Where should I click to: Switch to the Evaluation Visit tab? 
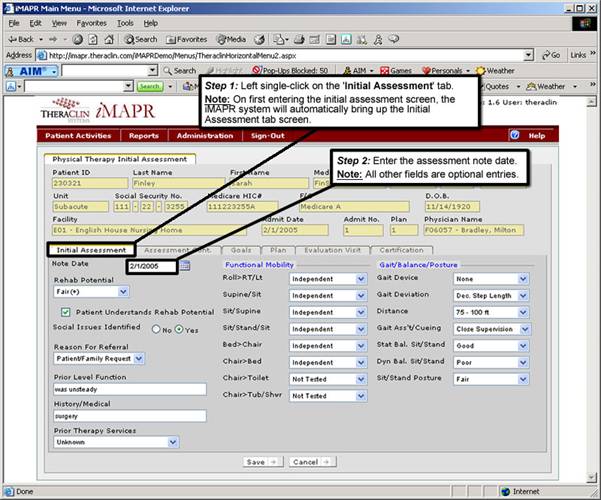click(x=332, y=250)
